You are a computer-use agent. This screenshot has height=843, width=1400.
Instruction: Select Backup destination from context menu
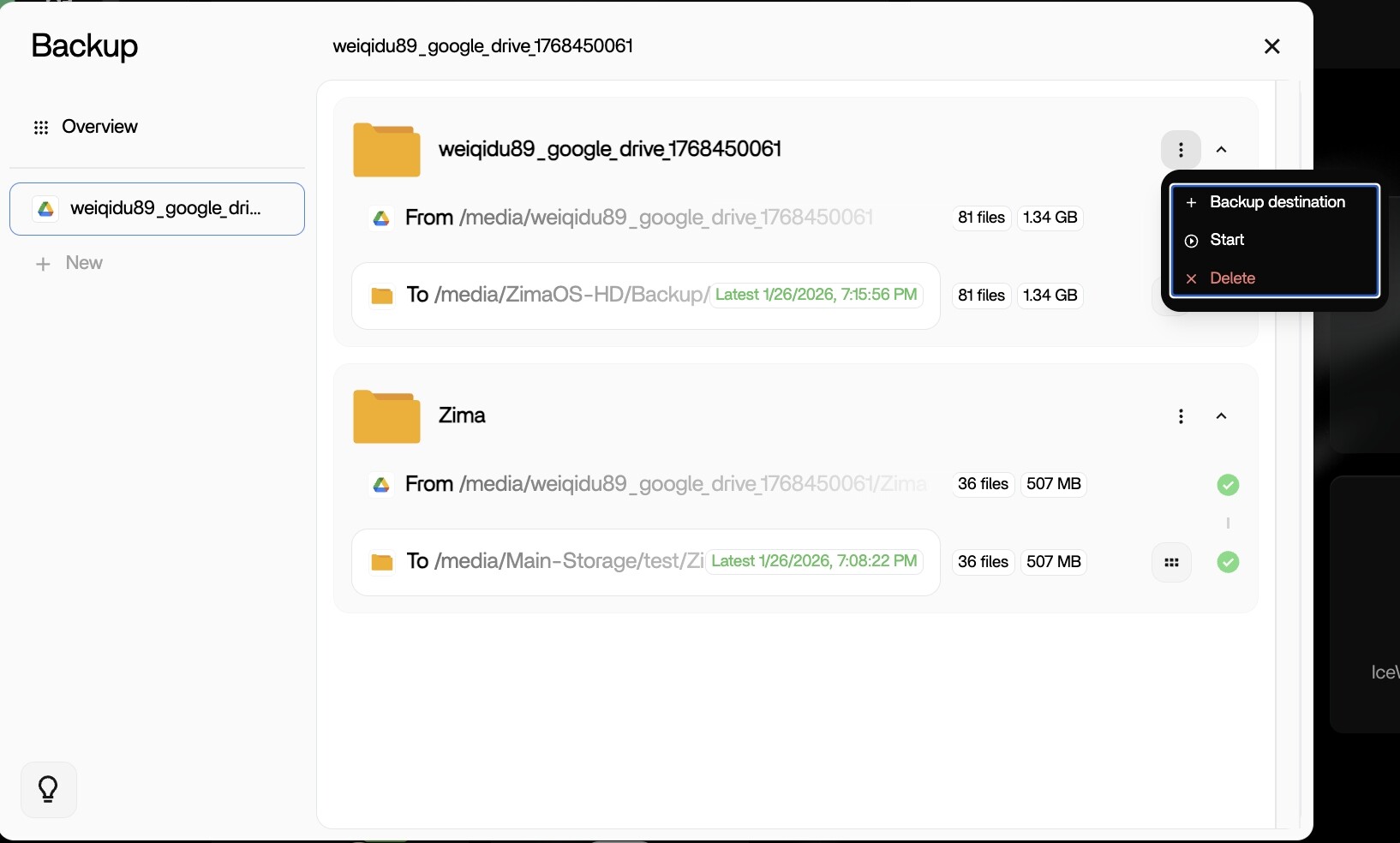tap(1276, 202)
